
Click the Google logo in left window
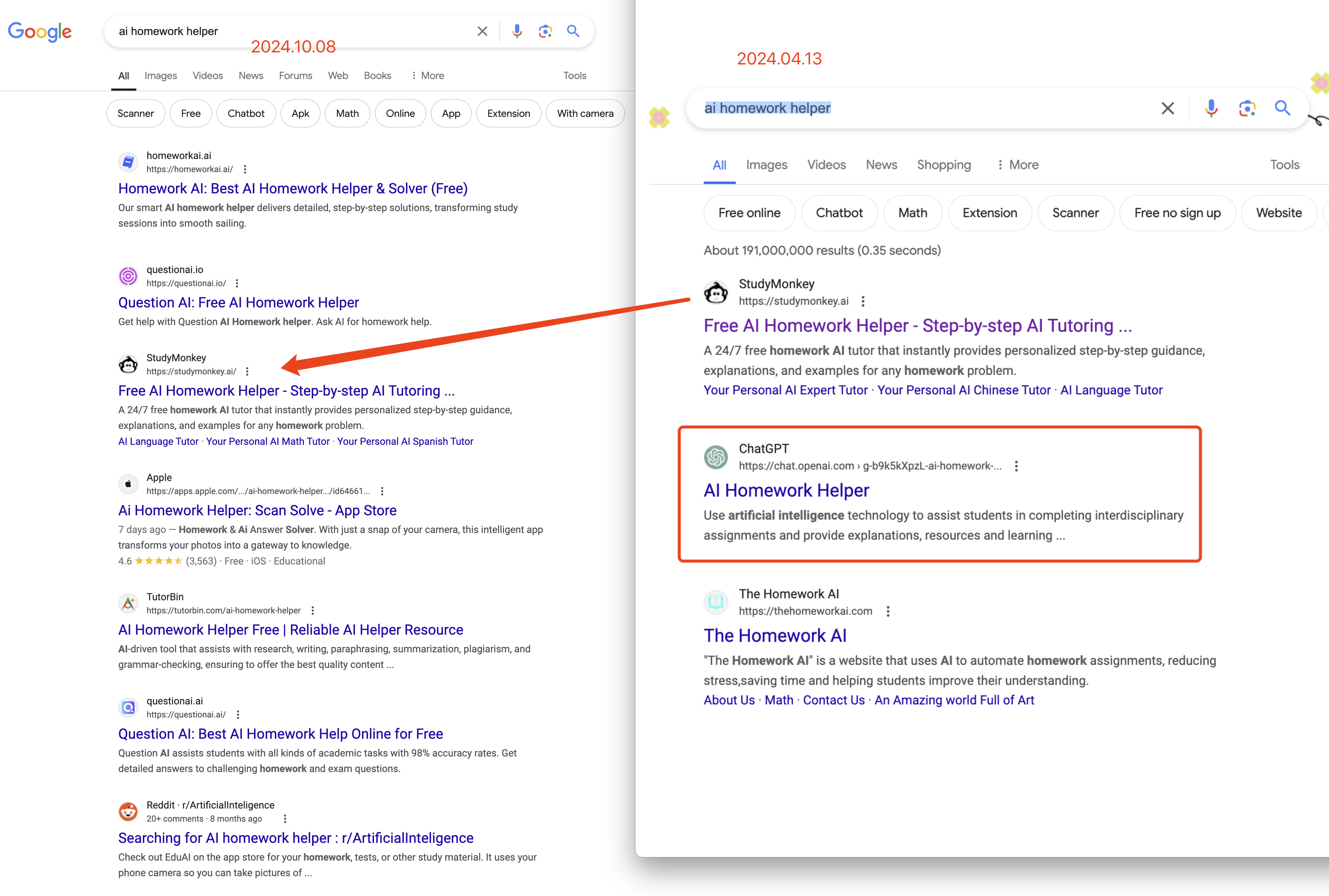tap(39, 32)
